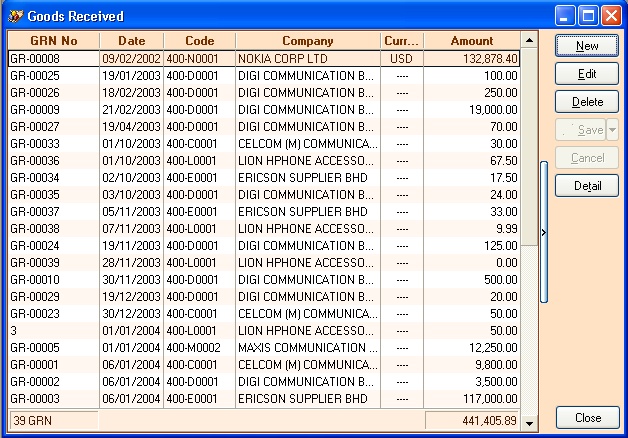Sort by the Date column header
Screen dimensions: 628x438
(131, 40)
